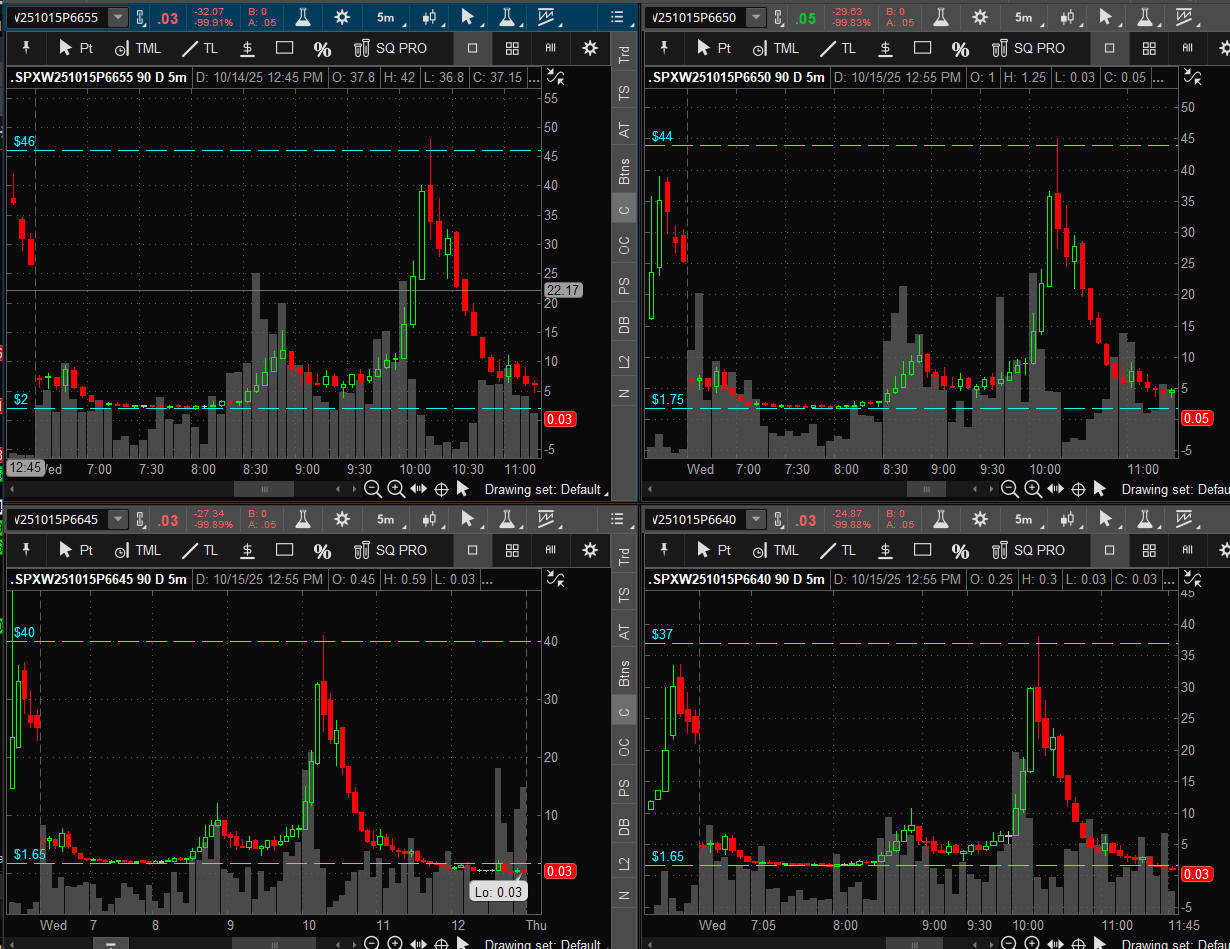The height and width of the screenshot is (949, 1230).
Task: Open the TS side tab on the upper panel
Action: (625, 92)
